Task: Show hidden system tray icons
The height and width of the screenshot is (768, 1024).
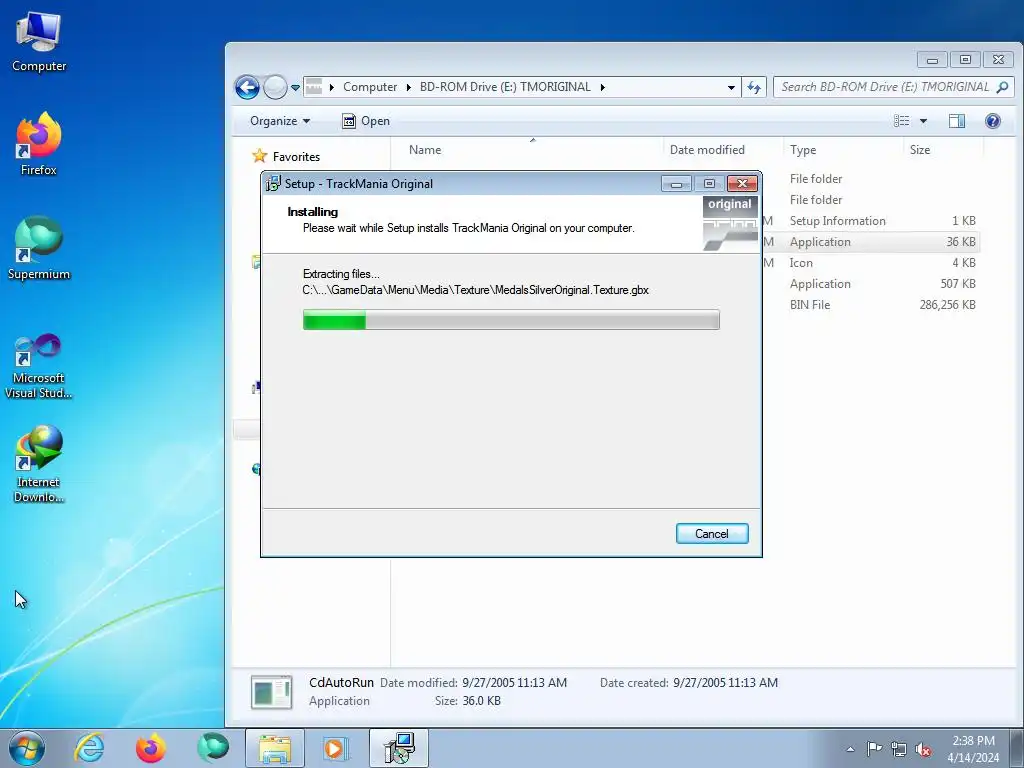Action: 850,749
